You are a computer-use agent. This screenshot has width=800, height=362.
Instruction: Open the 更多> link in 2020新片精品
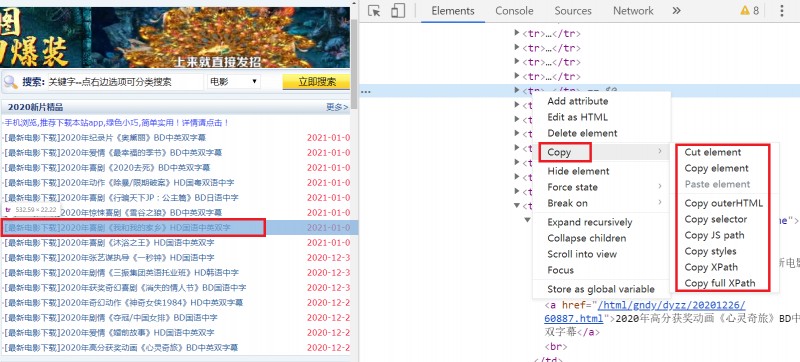(337, 107)
